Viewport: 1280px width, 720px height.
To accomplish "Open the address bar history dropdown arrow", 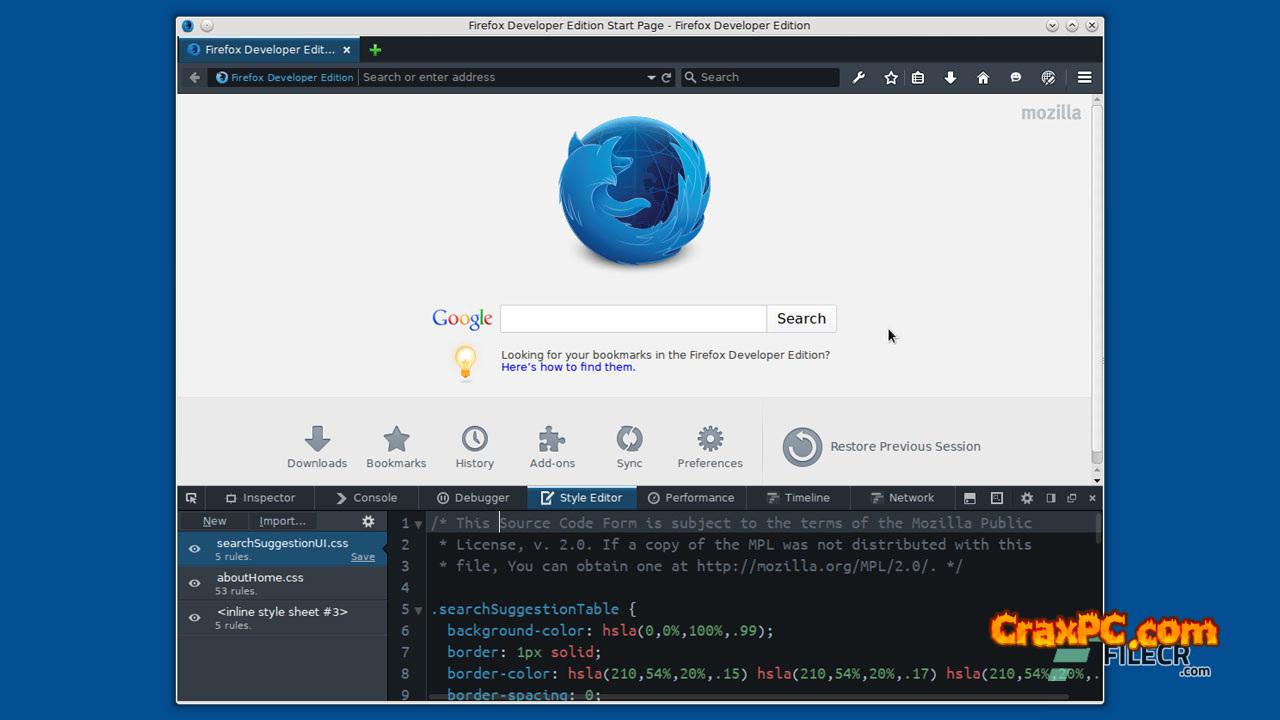I will [x=651, y=77].
